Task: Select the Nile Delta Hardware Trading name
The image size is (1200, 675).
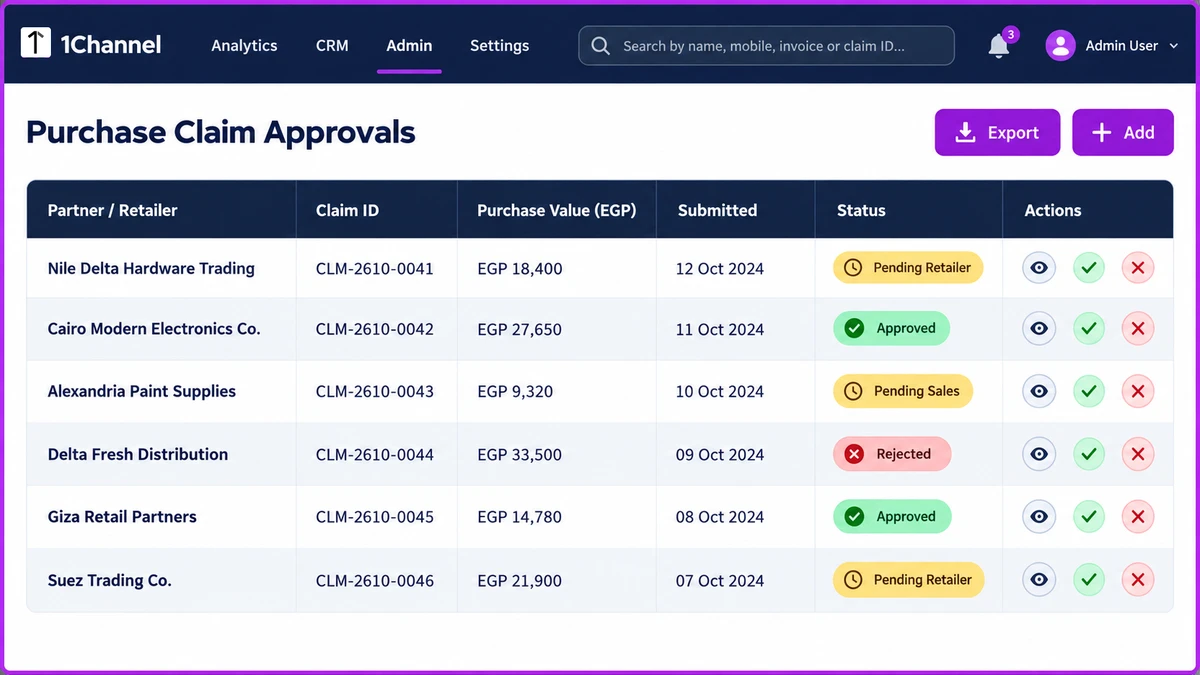Action: (x=151, y=268)
